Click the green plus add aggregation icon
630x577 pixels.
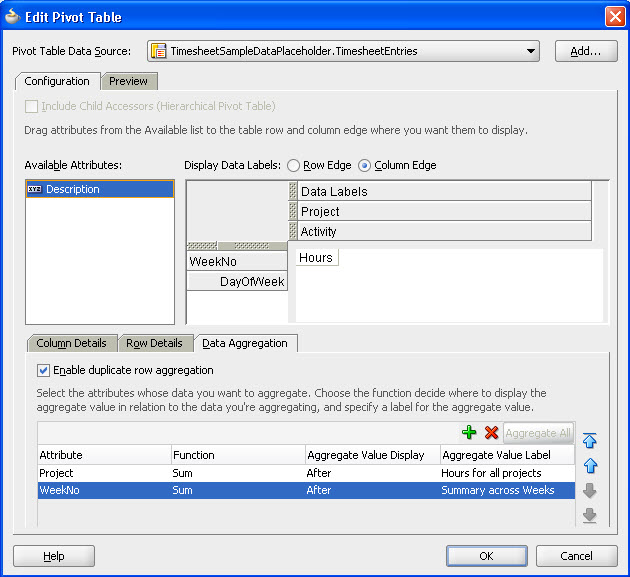(469, 433)
